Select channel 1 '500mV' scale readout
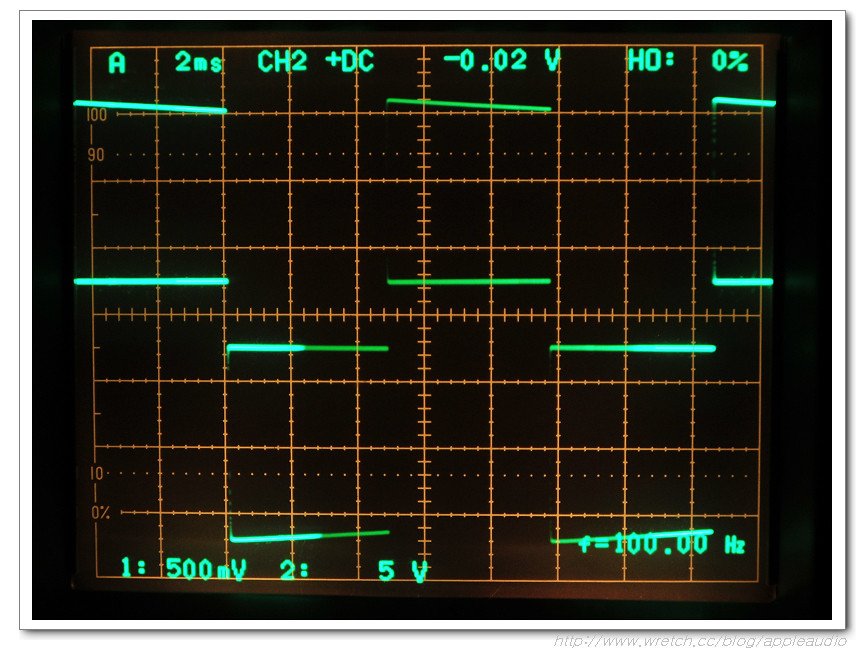865x650 pixels. [x=205, y=568]
